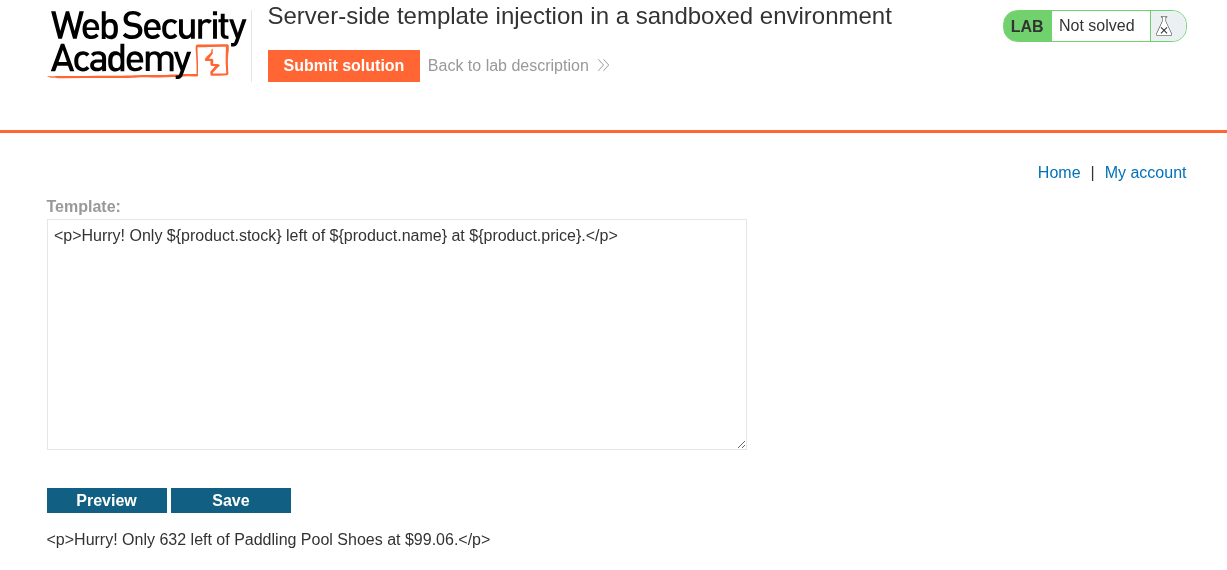
Task: Click the rendered preview output text
Action: tap(268, 540)
